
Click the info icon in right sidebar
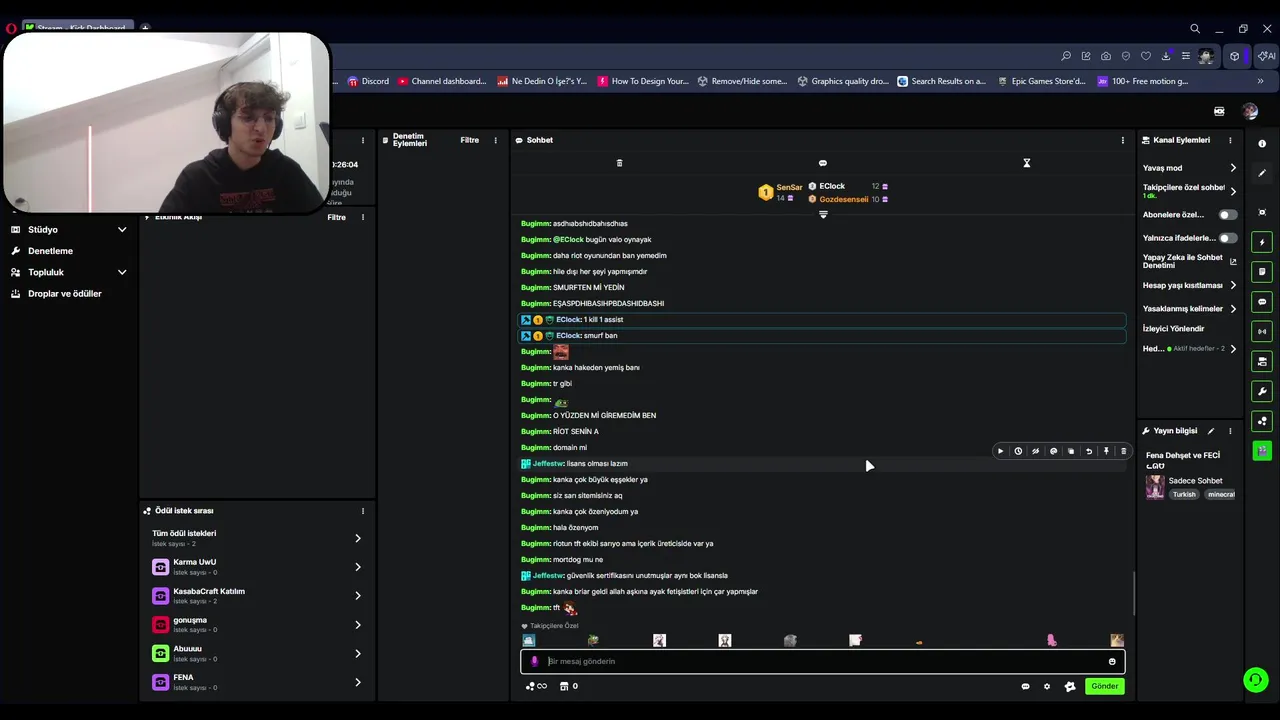tap(1262, 143)
